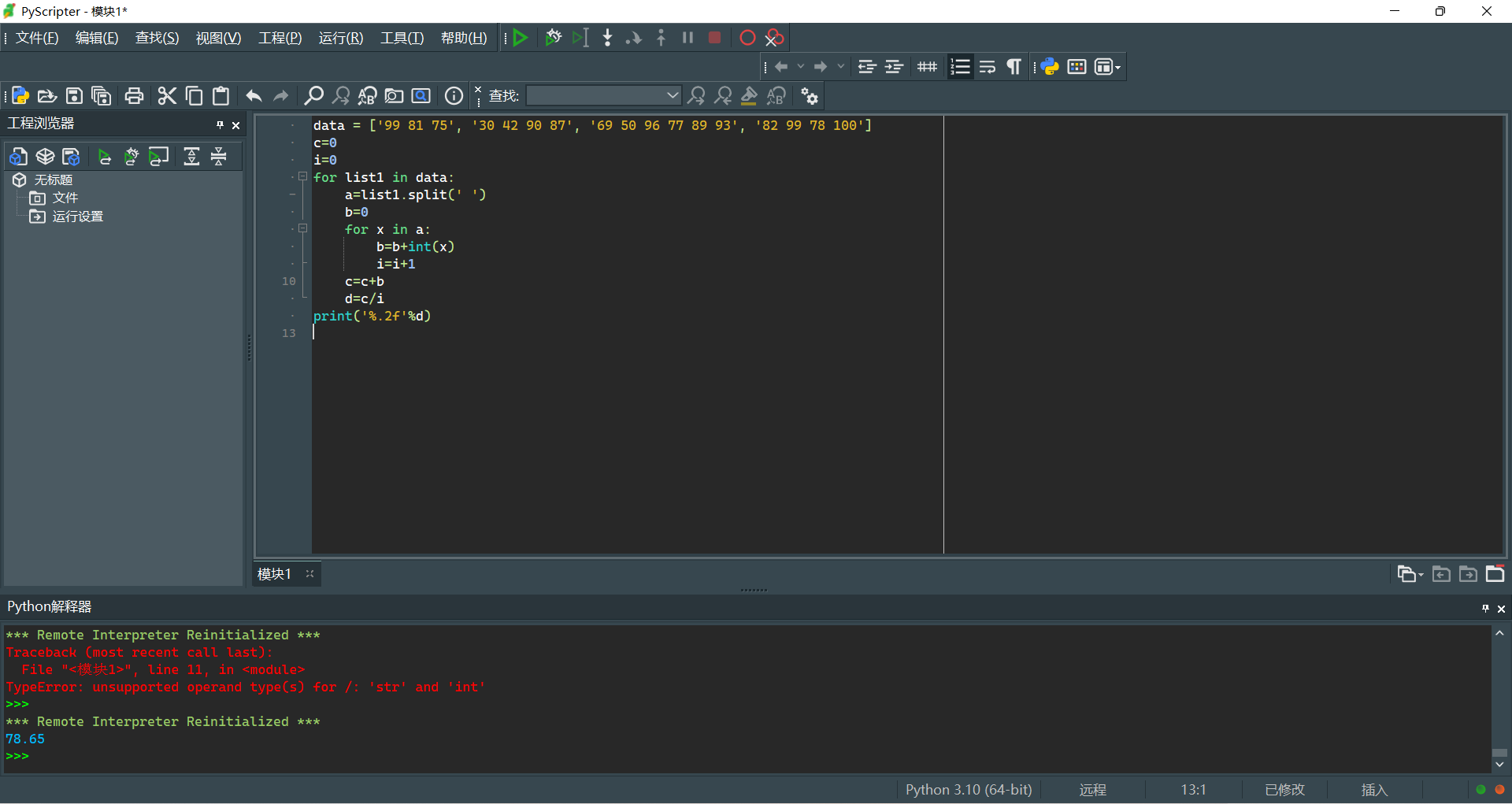Image resolution: width=1512 pixels, height=804 pixels.
Task: Click the Expand All icon in project browser
Action: click(x=191, y=157)
